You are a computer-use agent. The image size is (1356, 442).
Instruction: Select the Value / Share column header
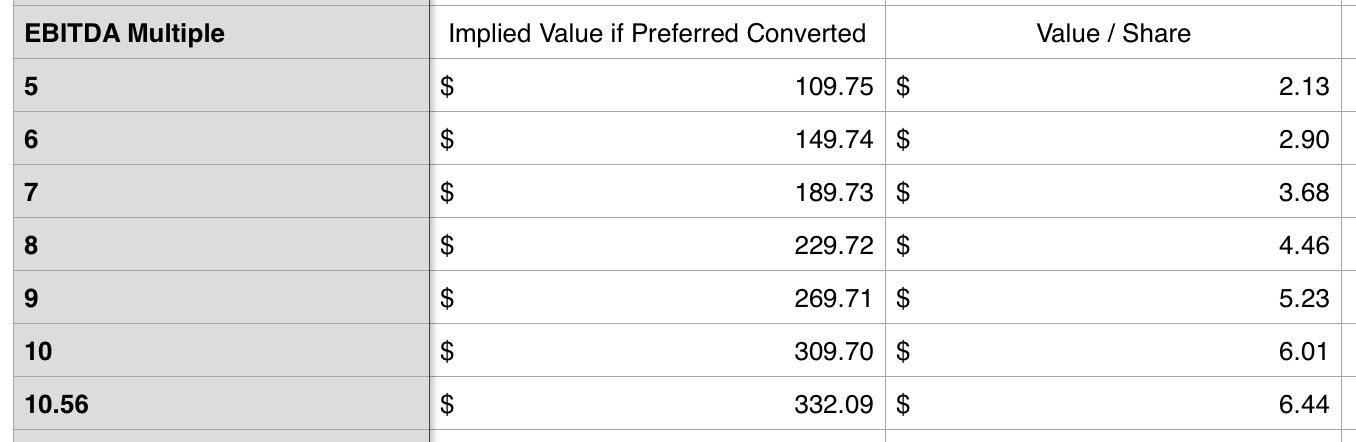coord(1113,33)
